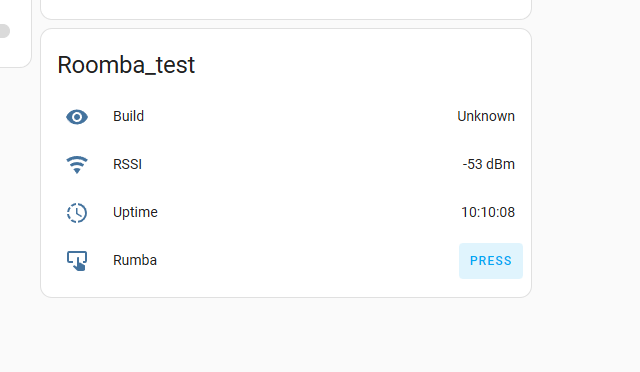Click the 10:10:08 uptime value
The image size is (640, 372).
coord(488,212)
